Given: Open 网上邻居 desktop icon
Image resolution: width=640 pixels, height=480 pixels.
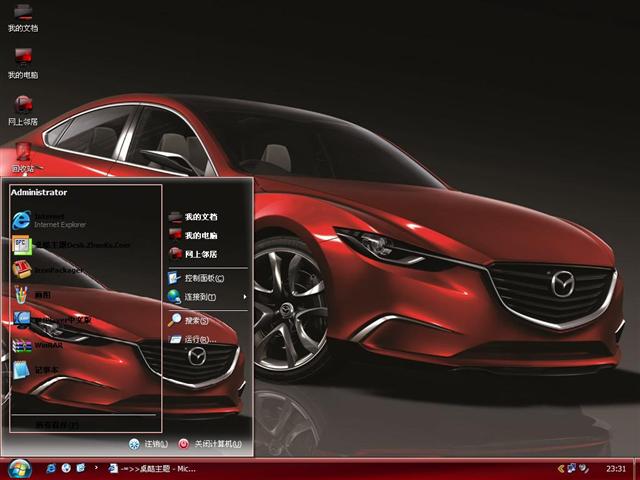Looking at the screenshot, I should (22, 108).
